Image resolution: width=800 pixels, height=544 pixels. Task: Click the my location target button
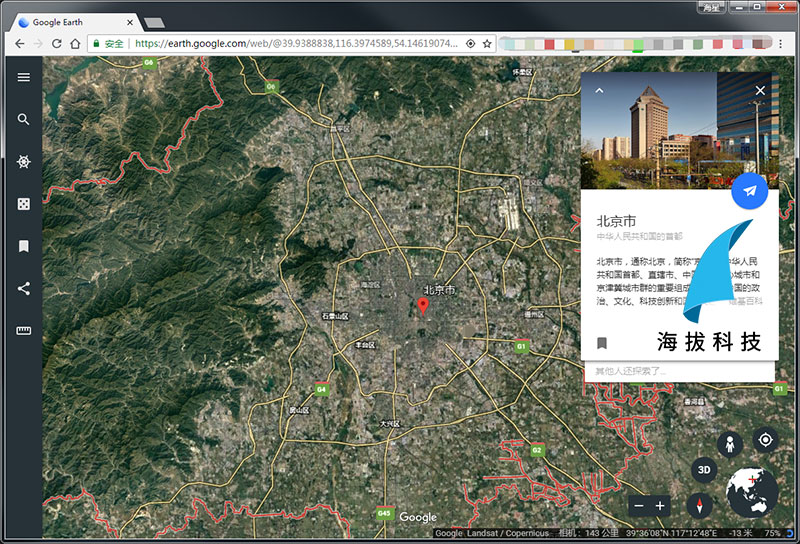click(765, 440)
